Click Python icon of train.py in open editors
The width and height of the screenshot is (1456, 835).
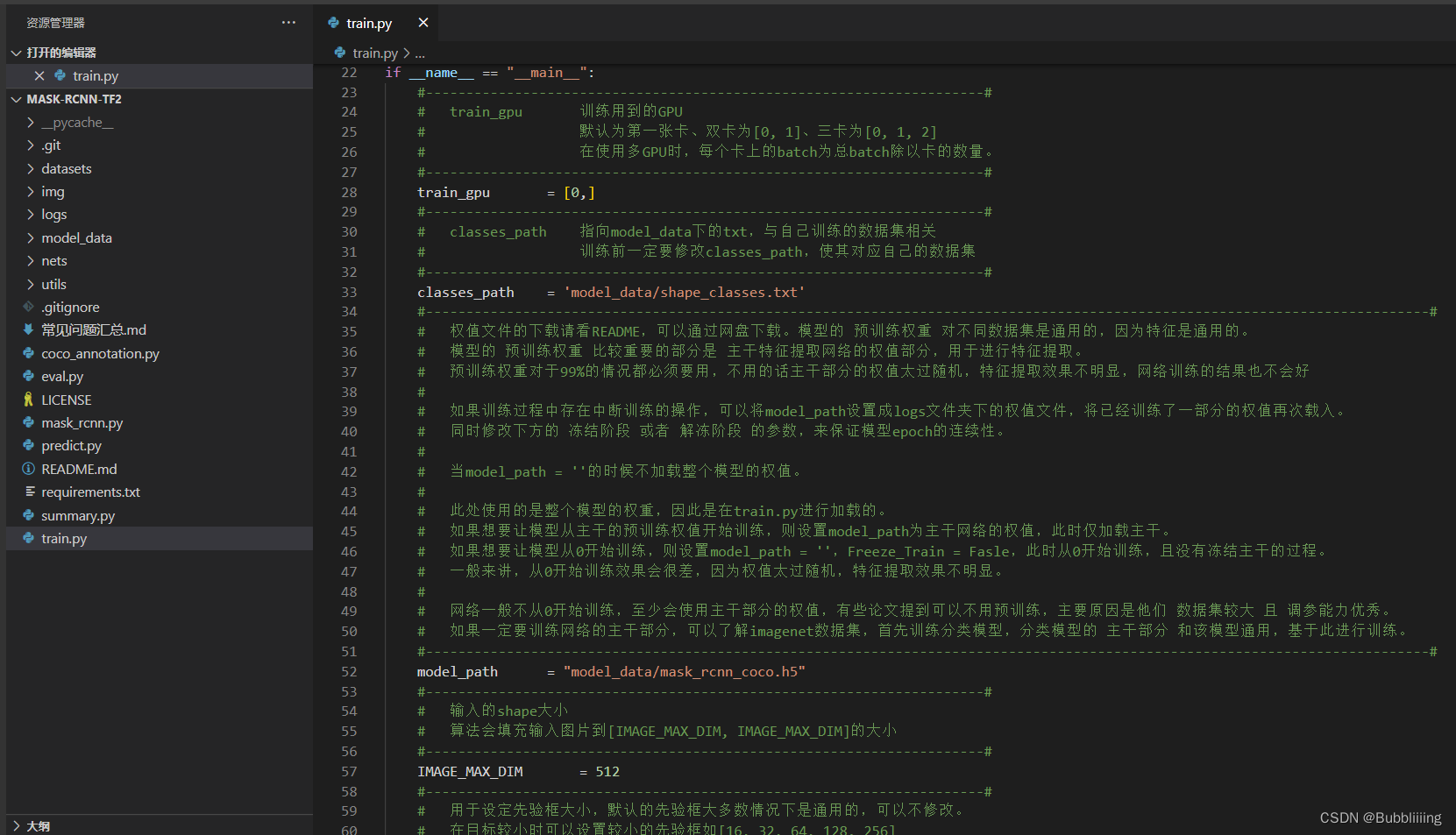[60, 76]
